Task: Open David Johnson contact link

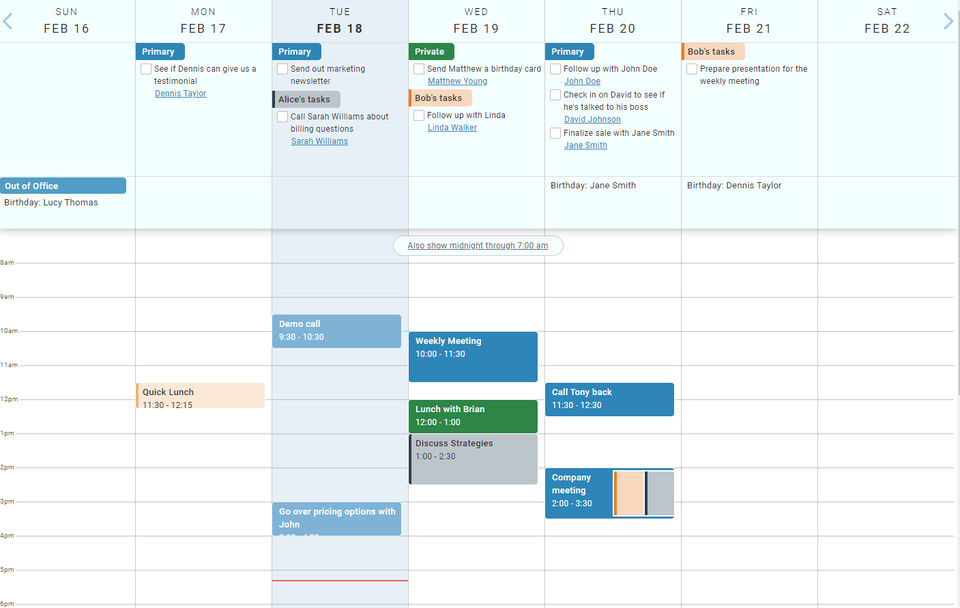Action: tap(592, 120)
